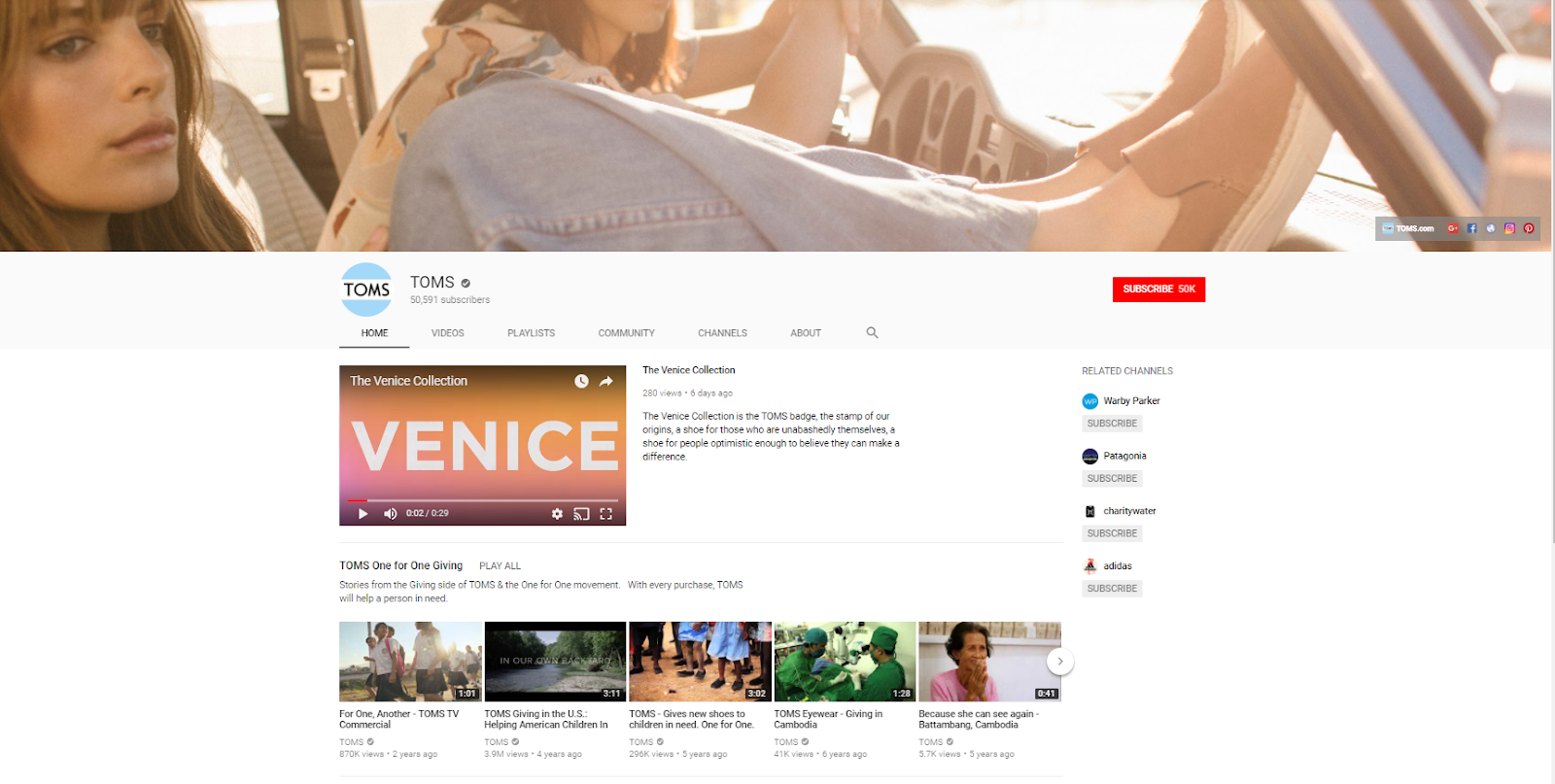Open the Pinterest link in the banner
This screenshot has width=1555, height=784.
point(1529,228)
